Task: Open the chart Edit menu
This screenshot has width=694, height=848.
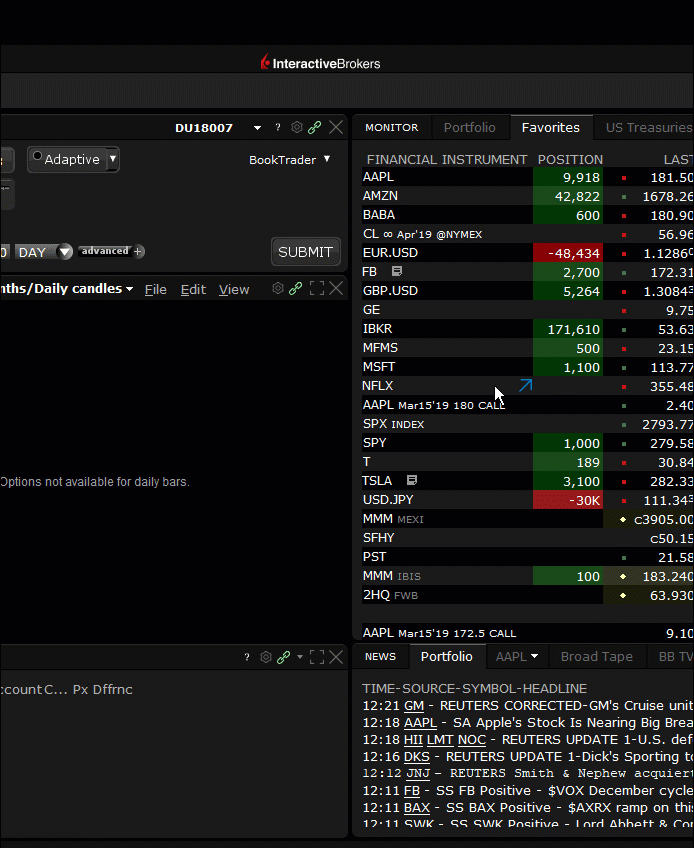Action: [x=193, y=290]
